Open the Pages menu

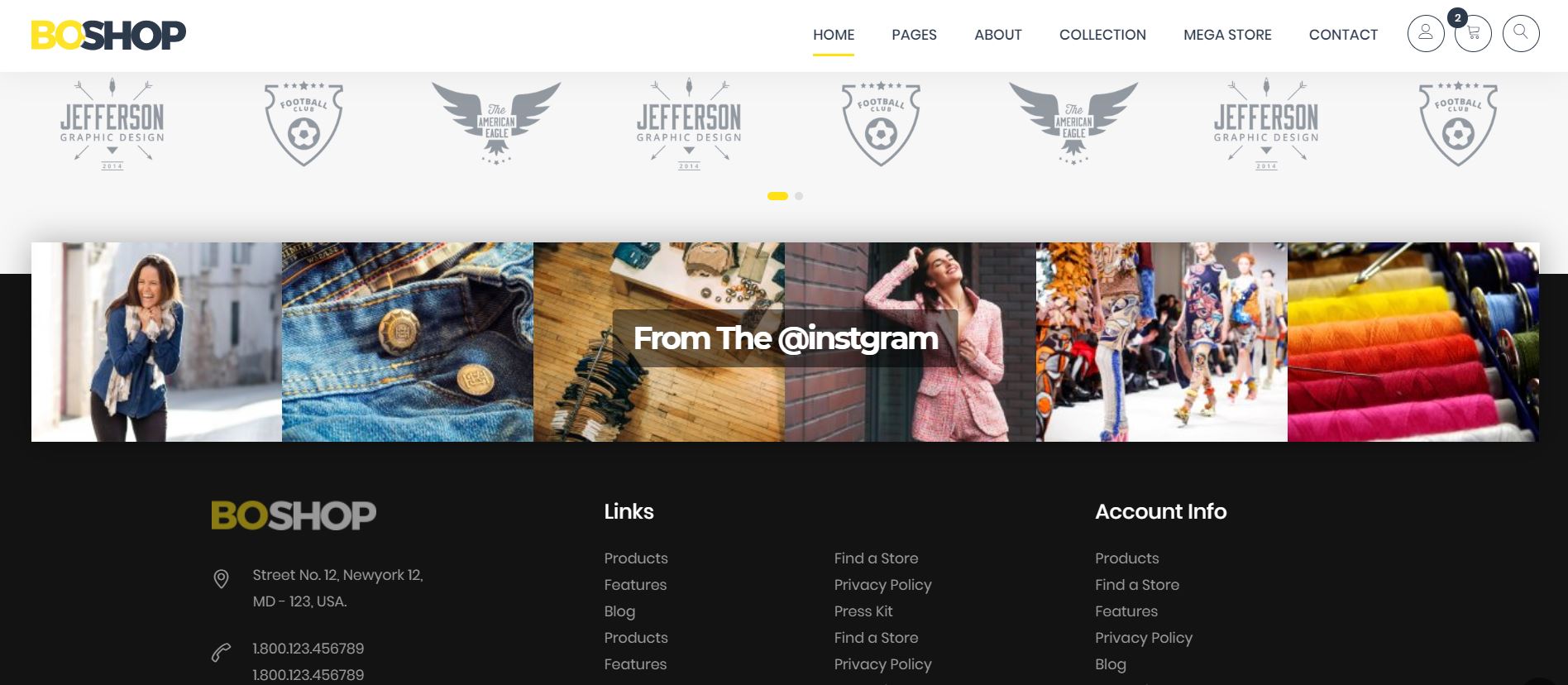point(914,35)
